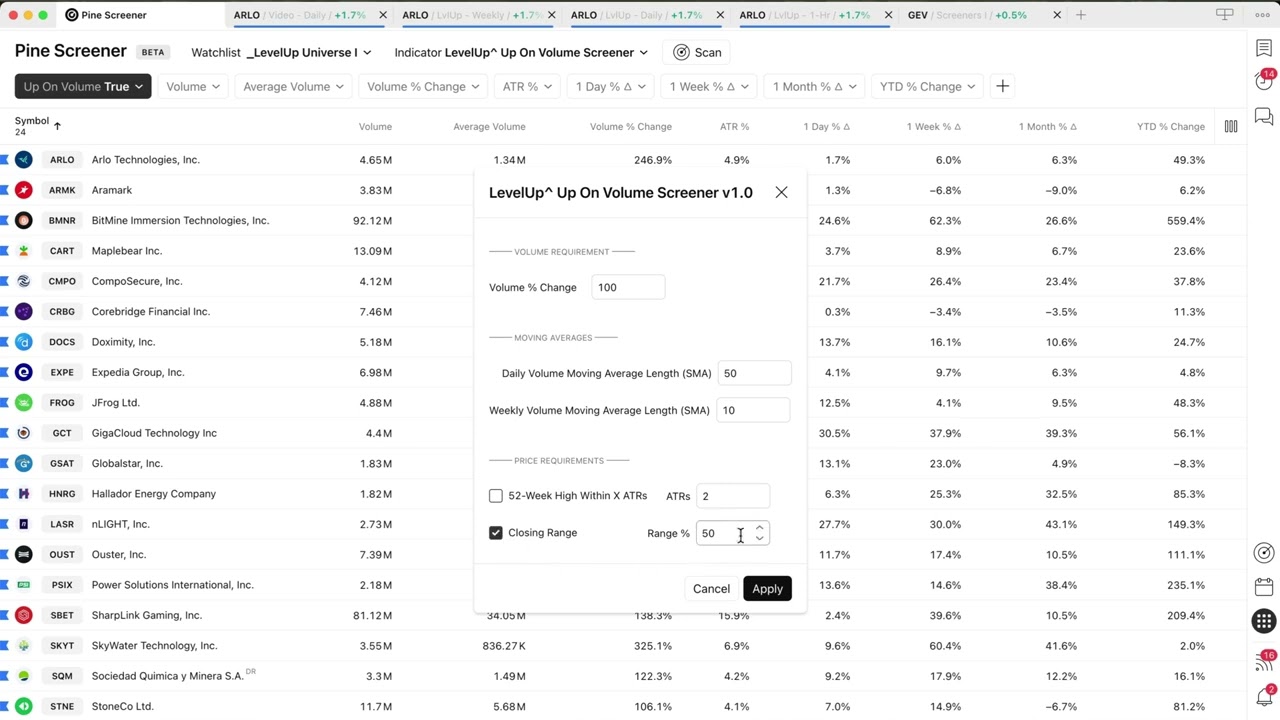This screenshot has height=720, width=1280.
Task: Open the Volume filter dropdown
Action: click(x=192, y=86)
